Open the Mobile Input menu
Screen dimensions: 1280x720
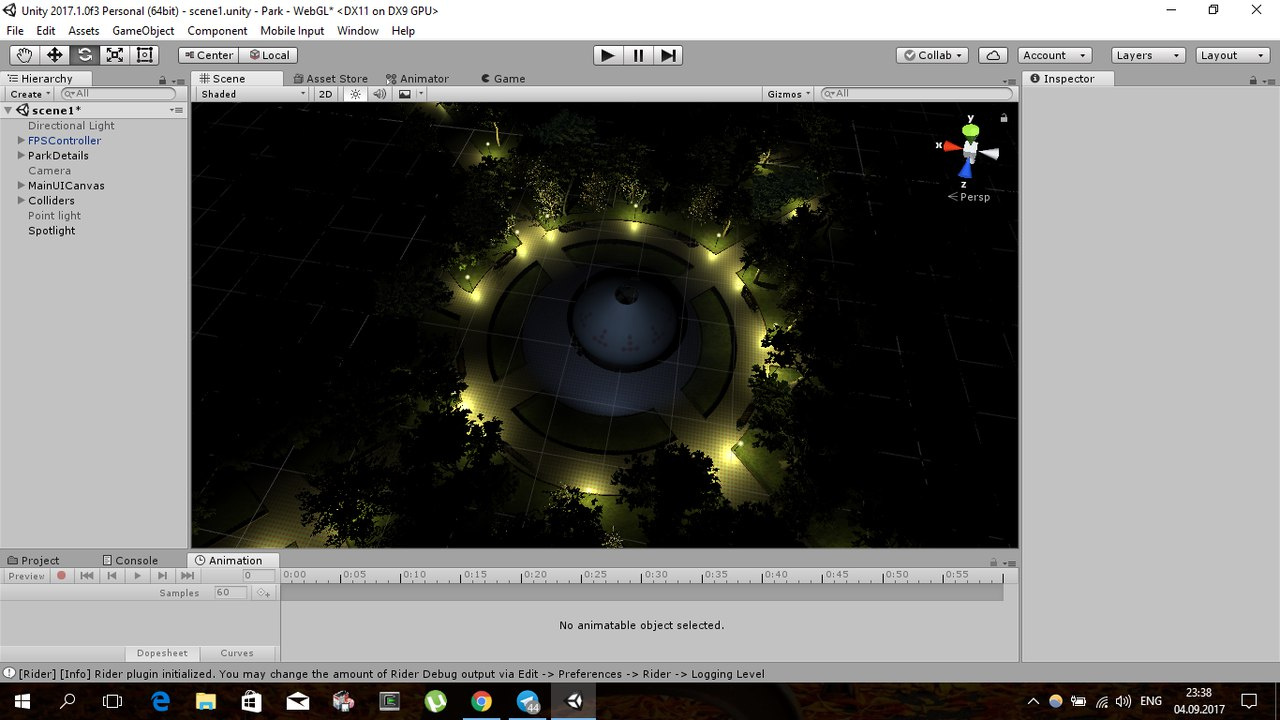click(x=292, y=31)
